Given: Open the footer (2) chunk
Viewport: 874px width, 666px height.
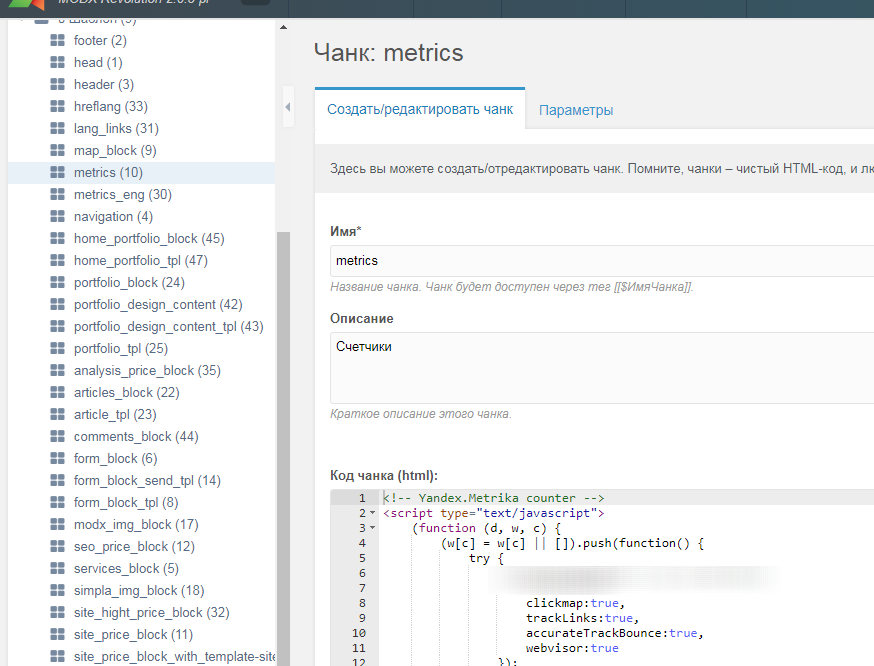Looking at the screenshot, I should [100, 41].
